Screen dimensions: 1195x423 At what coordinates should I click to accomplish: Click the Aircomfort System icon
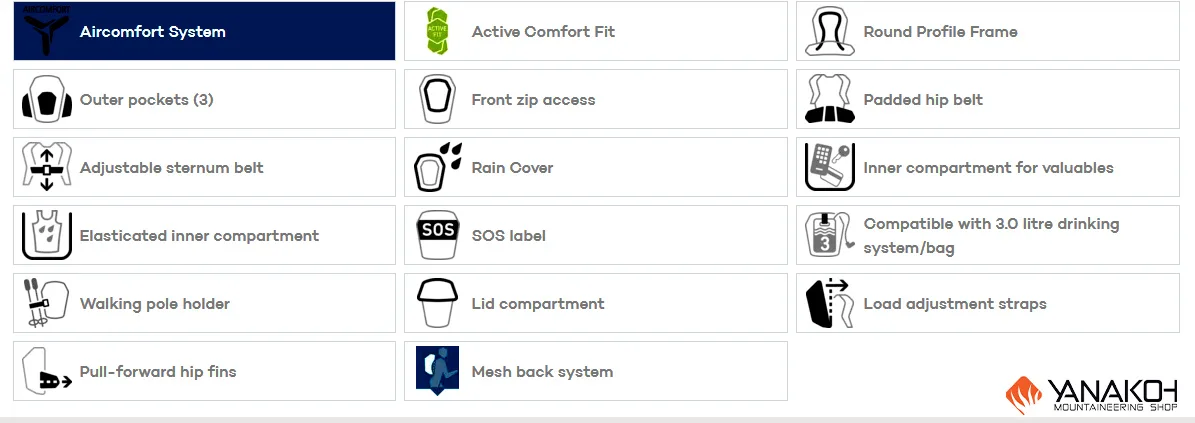[46, 30]
